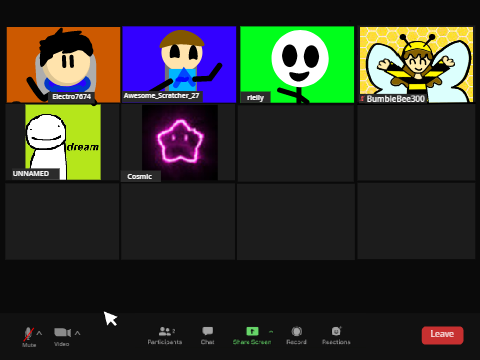
Task: Expand the Share Screen options caret
Action: click(x=271, y=332)
